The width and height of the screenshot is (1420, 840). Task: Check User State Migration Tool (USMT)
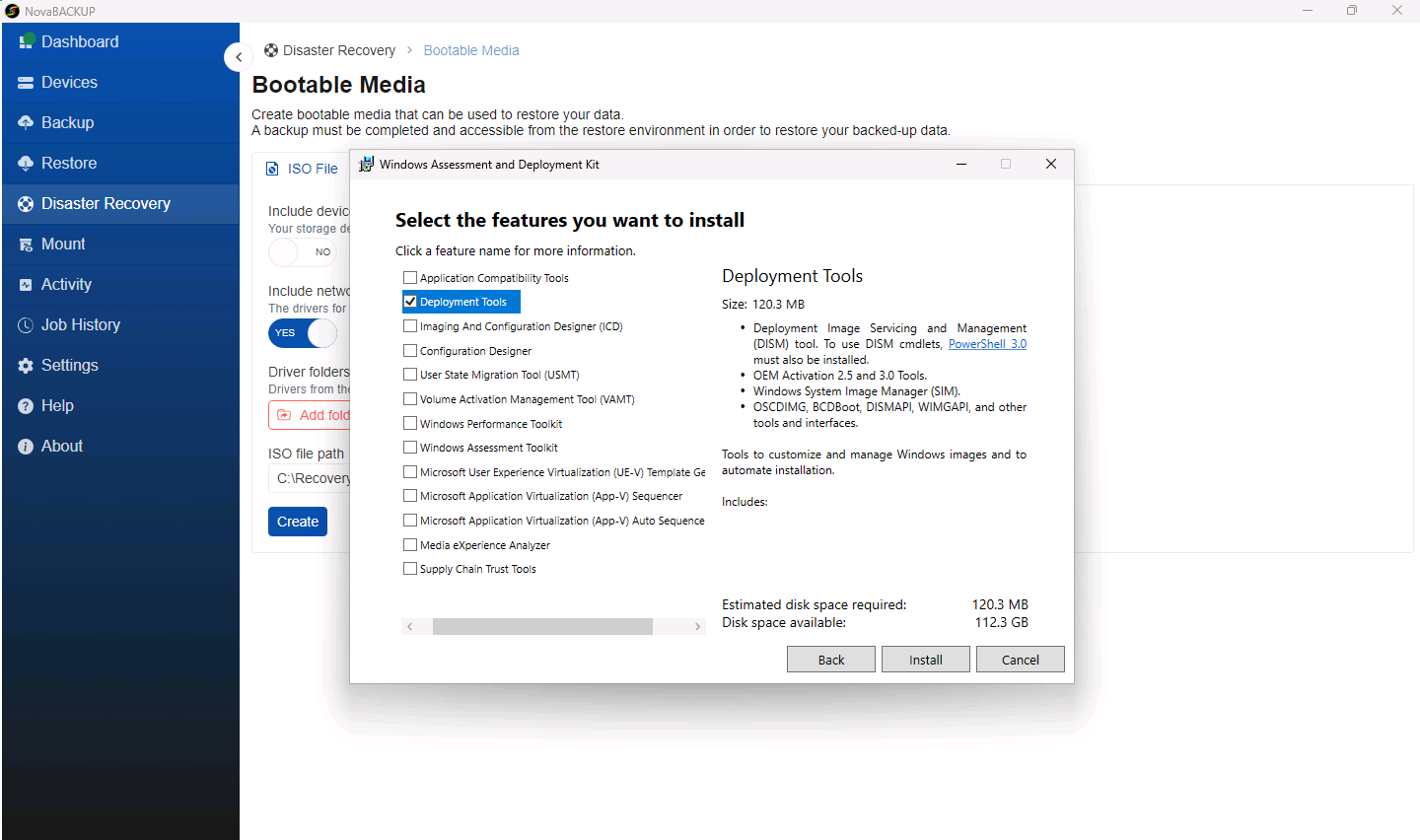410,375
